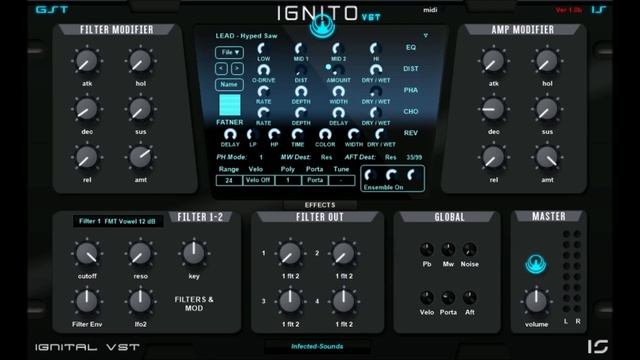Screen dimensions: 640x360
Task: Click the chorus DELAY knob
Action: point(338,113)
